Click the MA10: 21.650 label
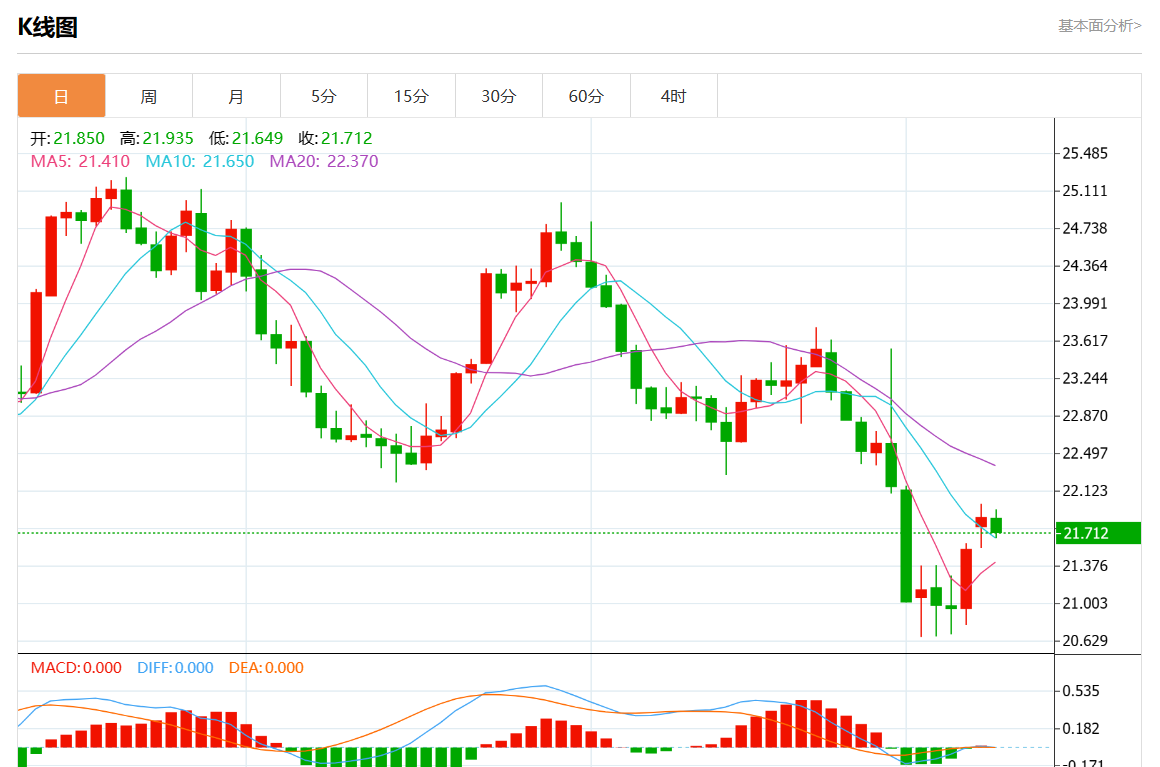The width and height of the screenshot is (1160, 767). click(200, 161)
